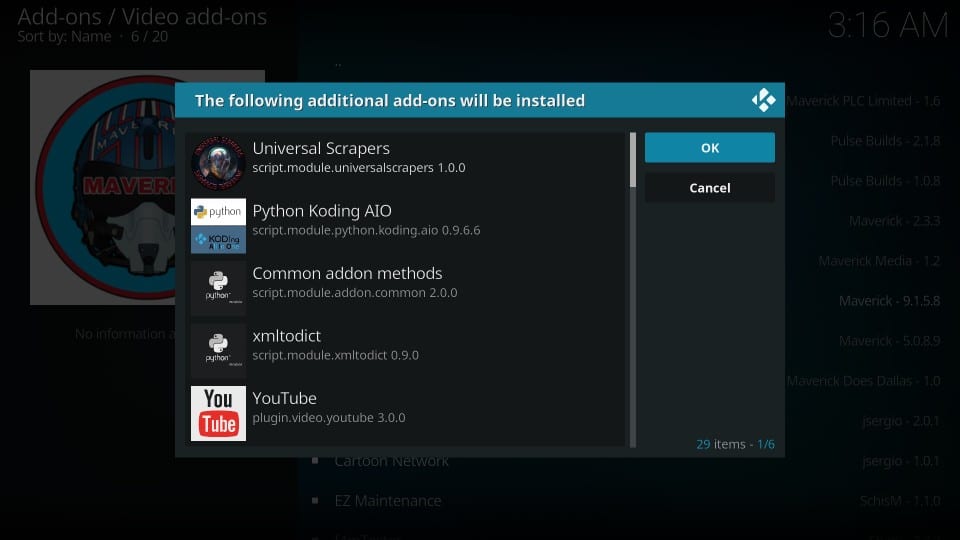The width and height of the screenshot is (960, 540).
Task: Click script.module.xmltodict 0.9.0 text
Action: point(336,355)
